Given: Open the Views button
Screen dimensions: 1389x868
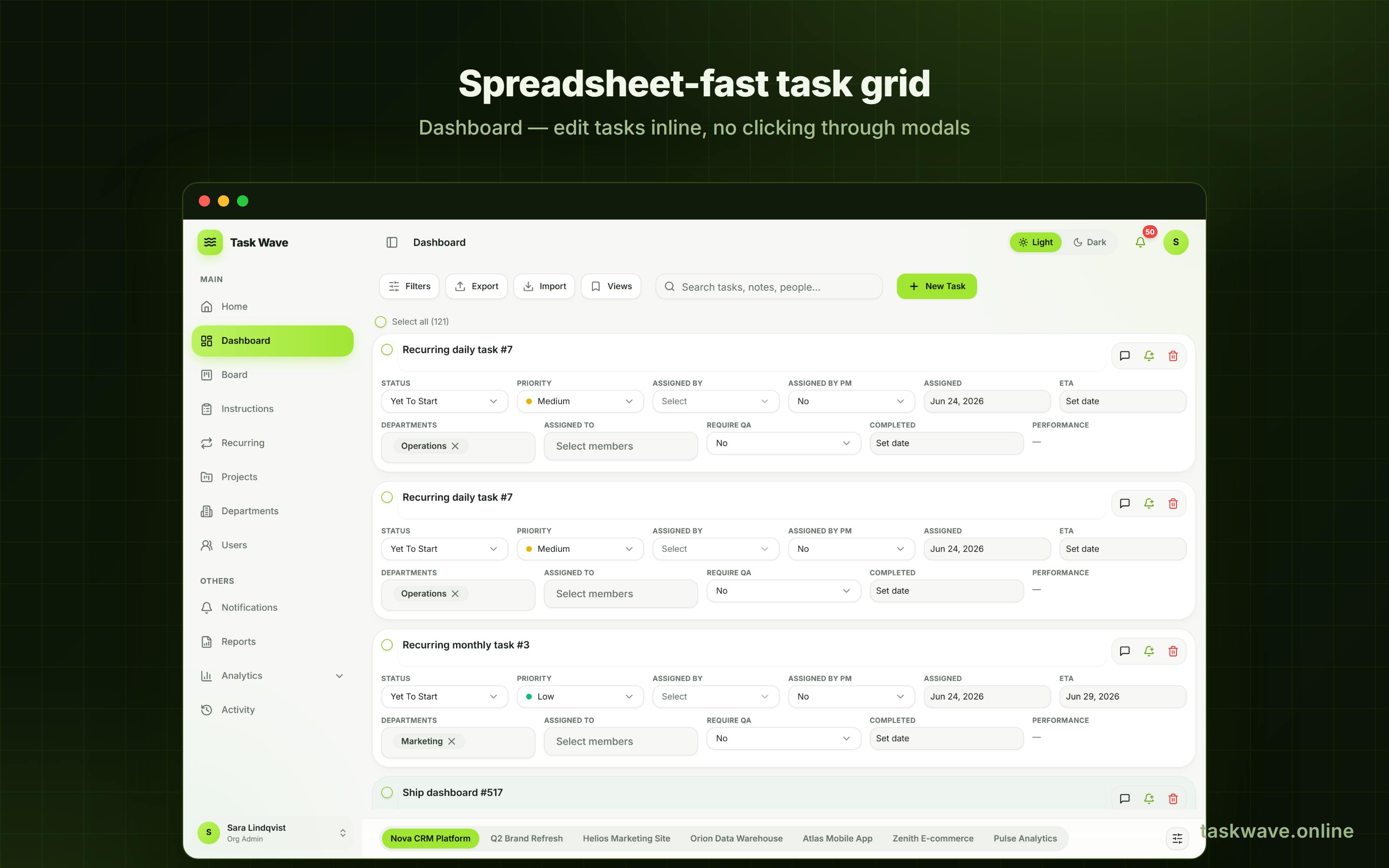Looking at the screenshot, I should pyautogui.click(x=611, y=286).
